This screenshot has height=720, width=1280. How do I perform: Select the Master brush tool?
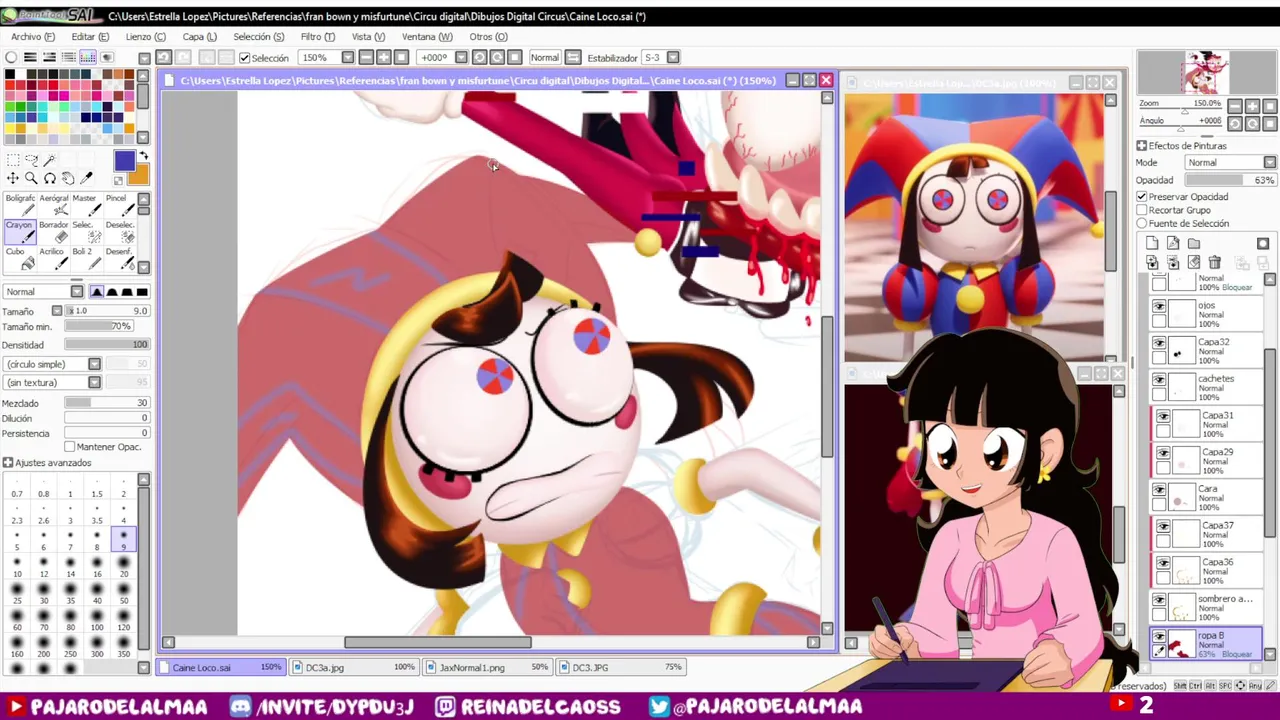(86, 204)
